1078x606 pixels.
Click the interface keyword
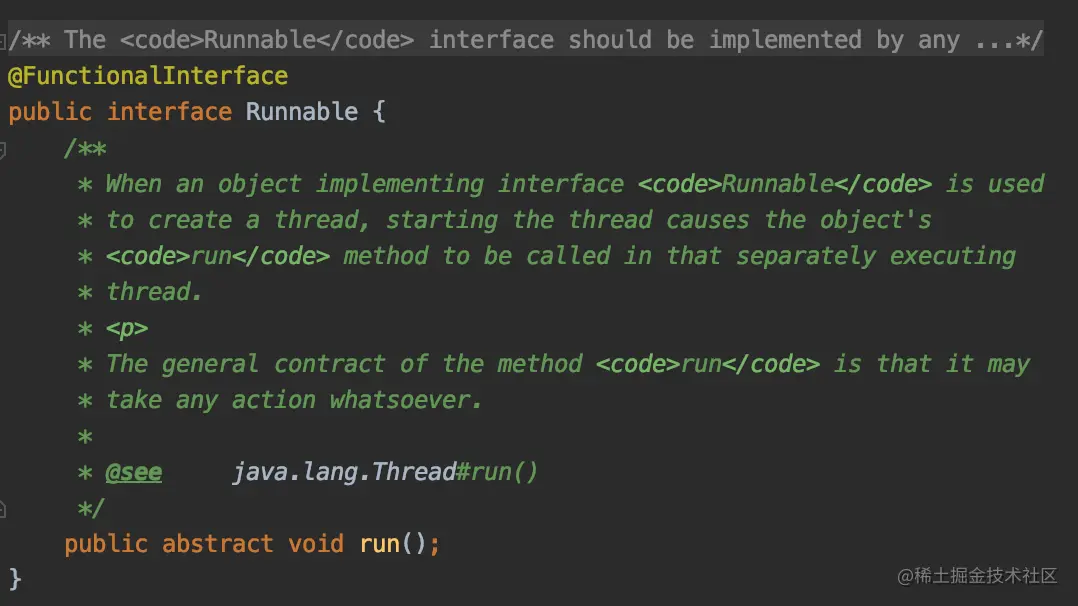coord(169,112)
